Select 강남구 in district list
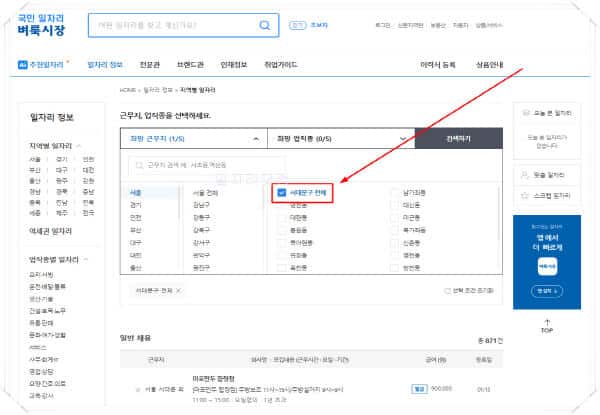The height and width of the screenshot is (415, 600). click(201, 205)
